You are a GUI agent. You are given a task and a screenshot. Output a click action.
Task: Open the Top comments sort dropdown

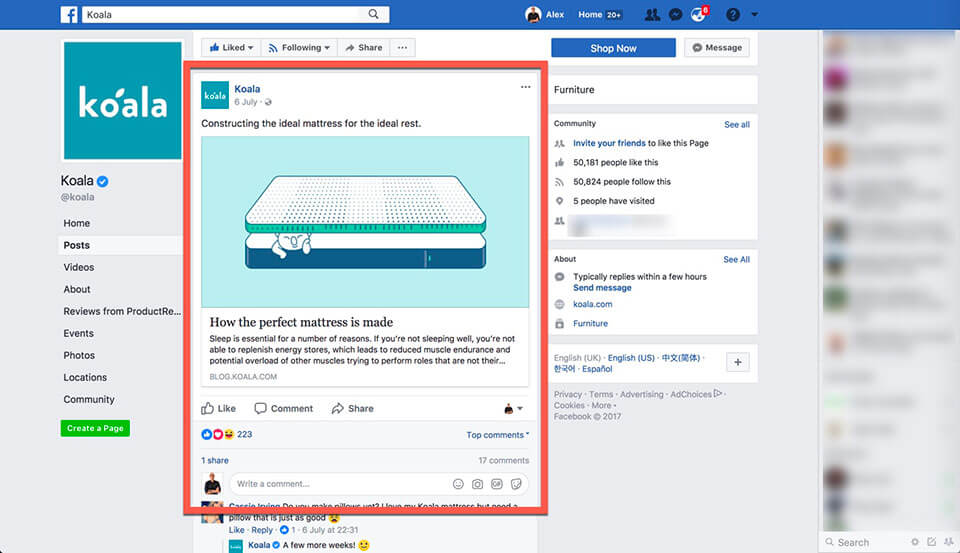click(x=497, y=435)
